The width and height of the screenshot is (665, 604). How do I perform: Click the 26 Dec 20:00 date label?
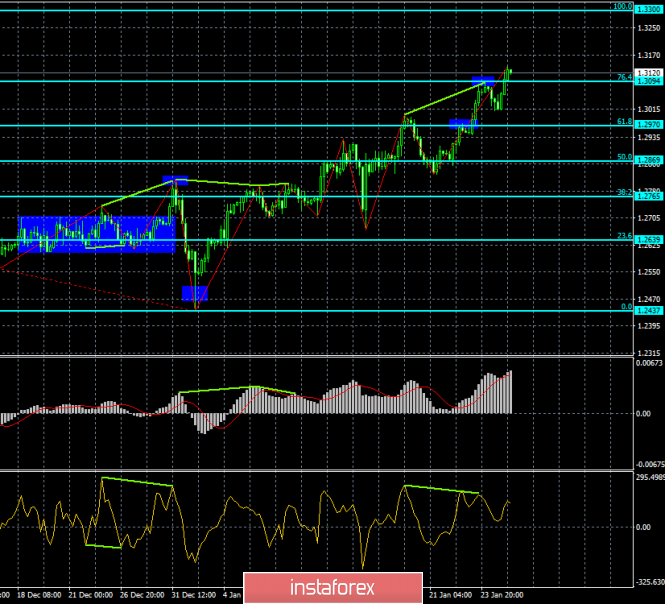142,595
